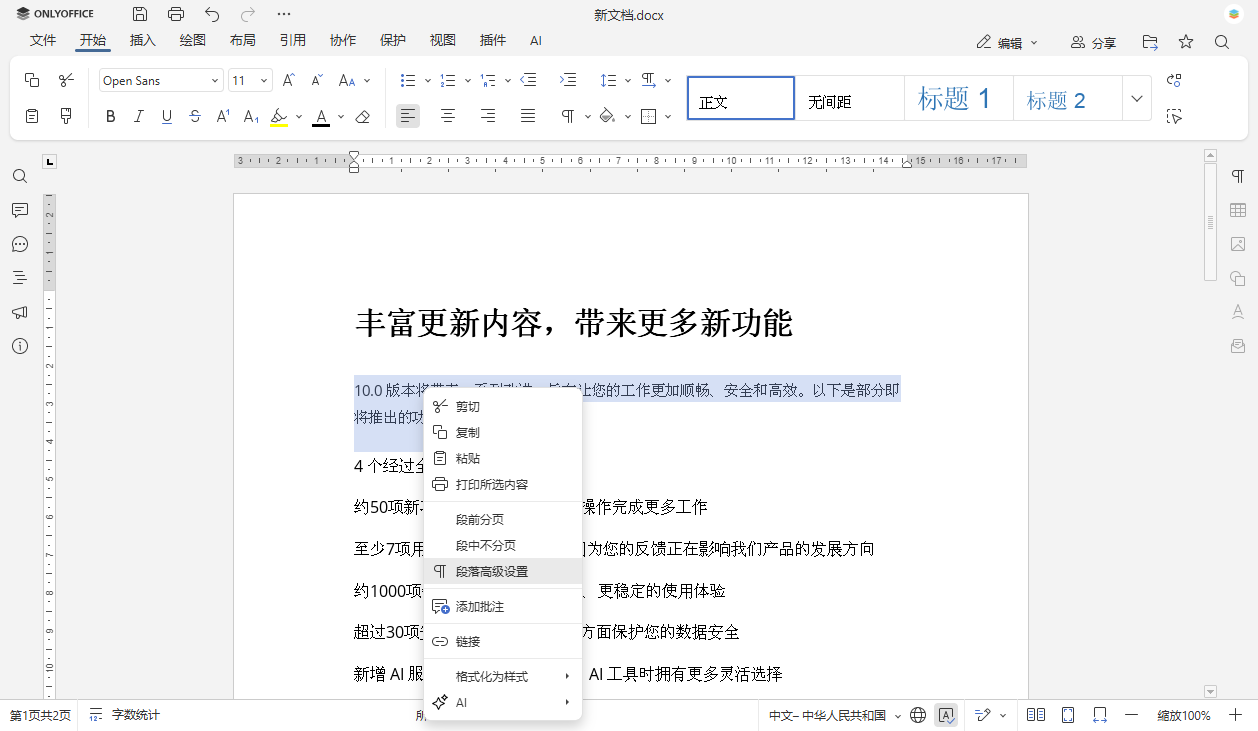Click the 分享 share button
This screenshot has width=1258, height=731.
pos(1093,42)
